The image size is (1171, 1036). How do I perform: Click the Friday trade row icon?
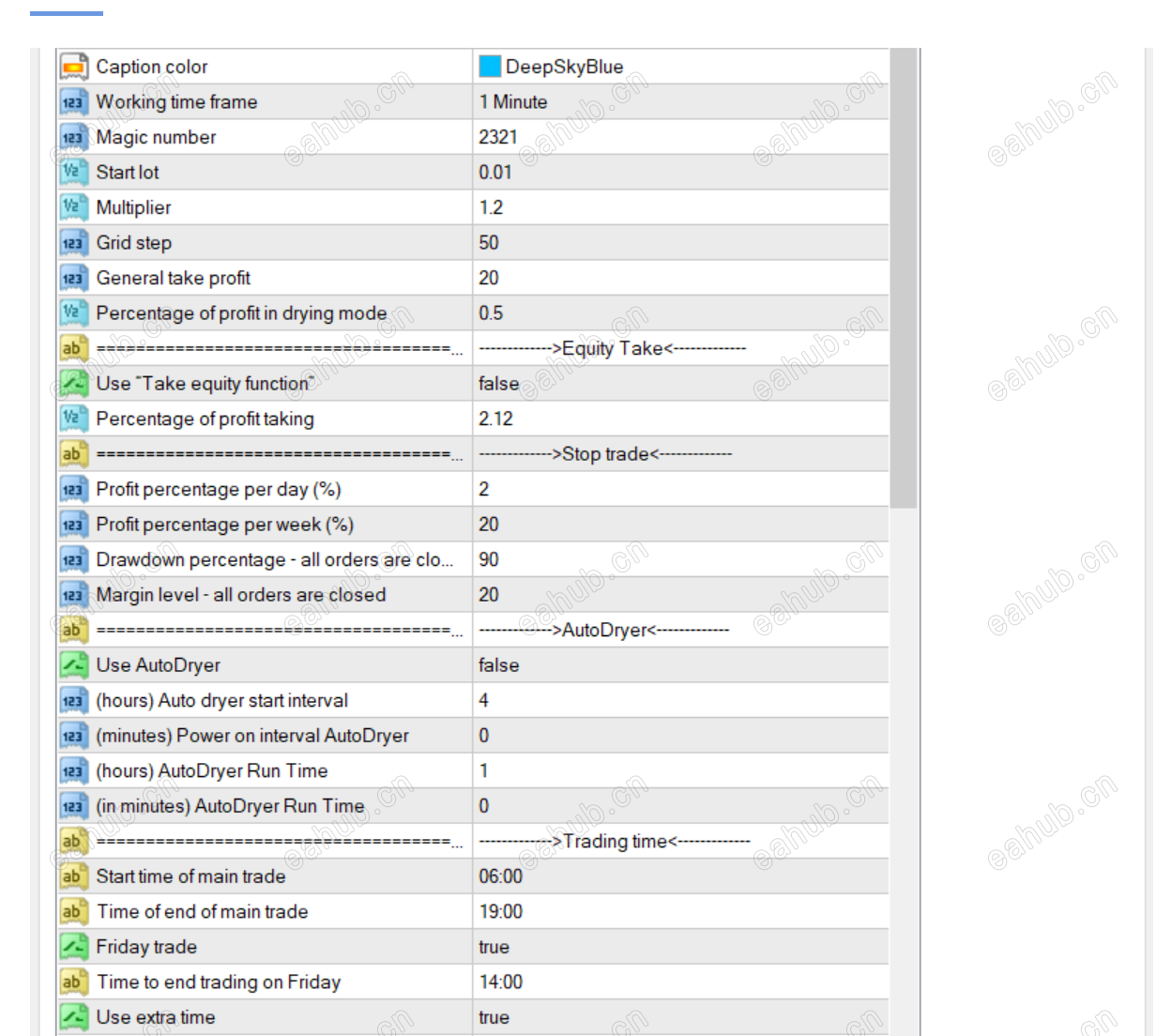73,946
